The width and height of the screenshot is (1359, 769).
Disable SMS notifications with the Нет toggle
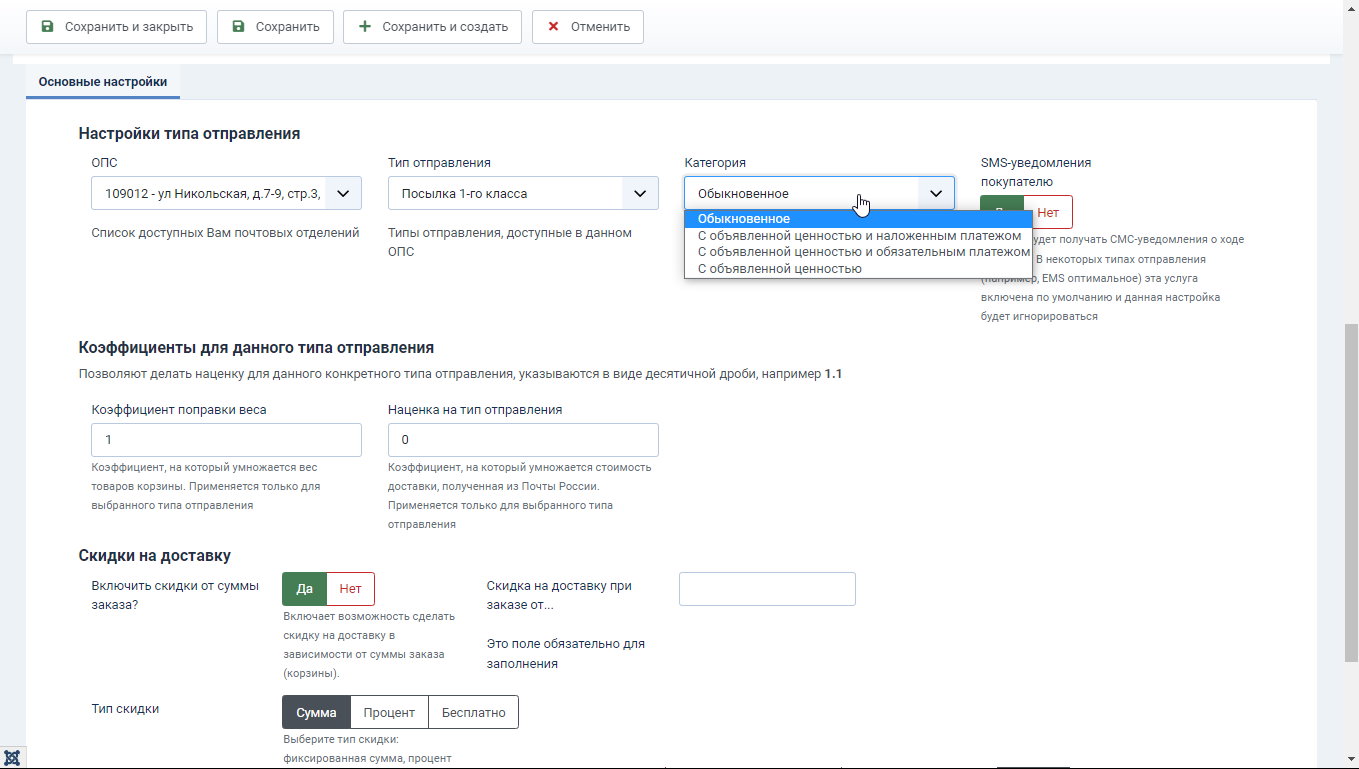1048,212
